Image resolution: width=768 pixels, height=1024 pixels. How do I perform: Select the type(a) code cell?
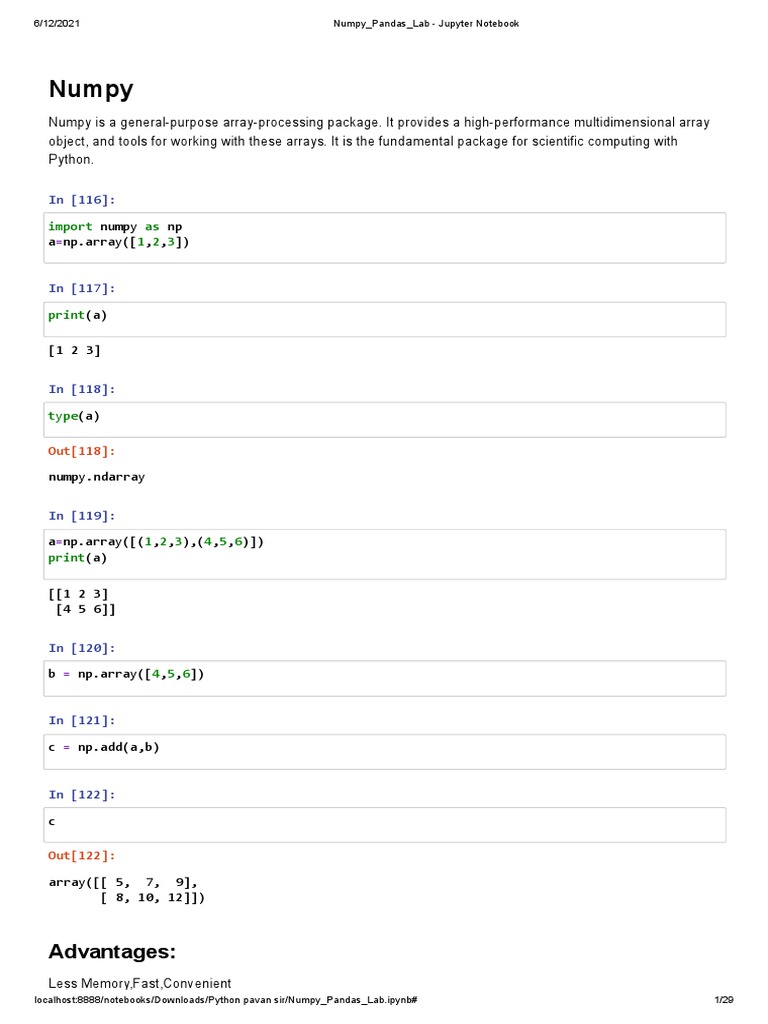coord(385,420)
